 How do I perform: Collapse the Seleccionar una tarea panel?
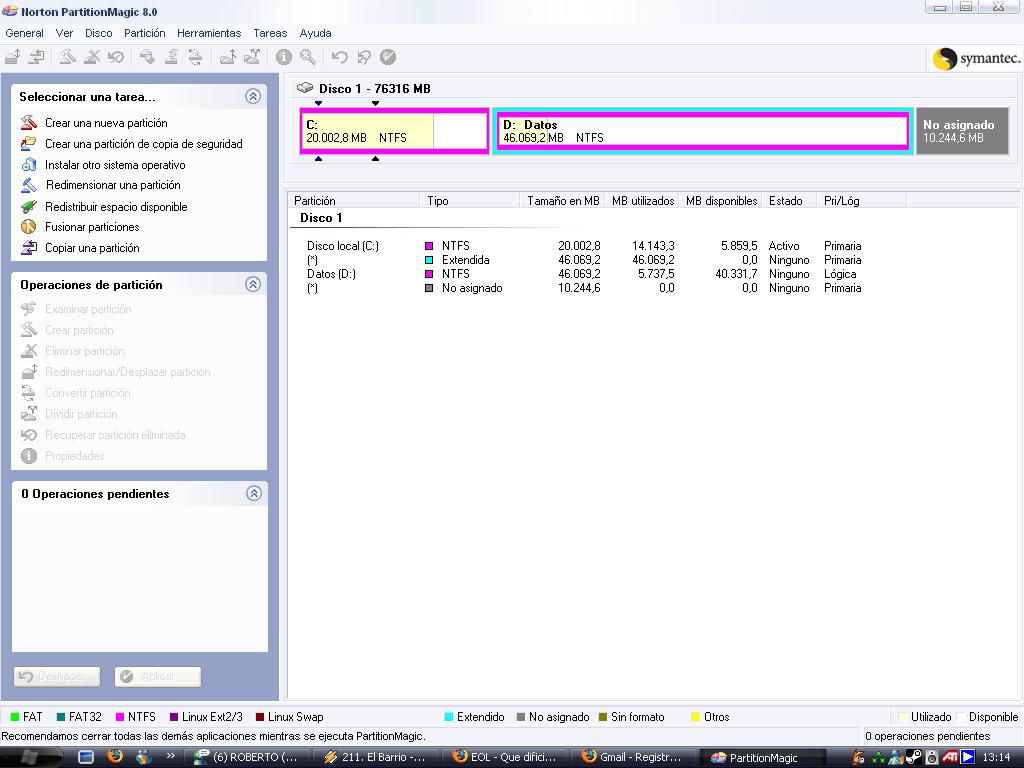pyautogui.click(x=253, y=97)
